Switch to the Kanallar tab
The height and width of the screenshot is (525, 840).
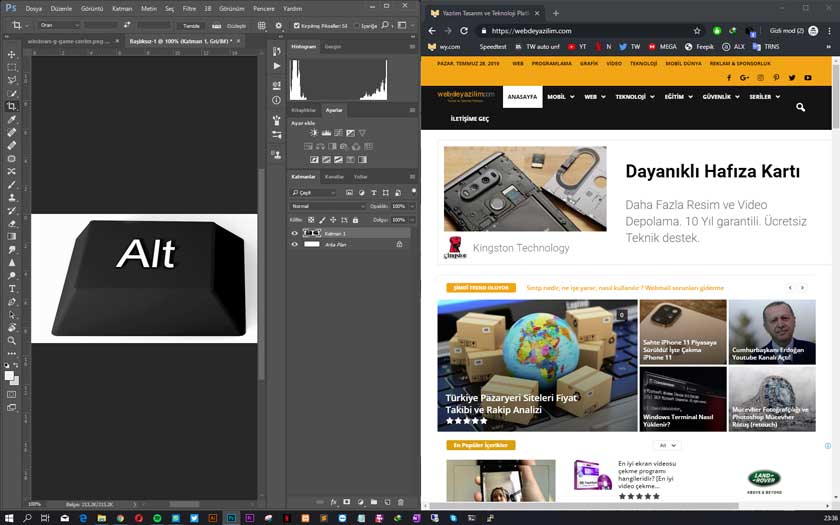tap(334, 177)
